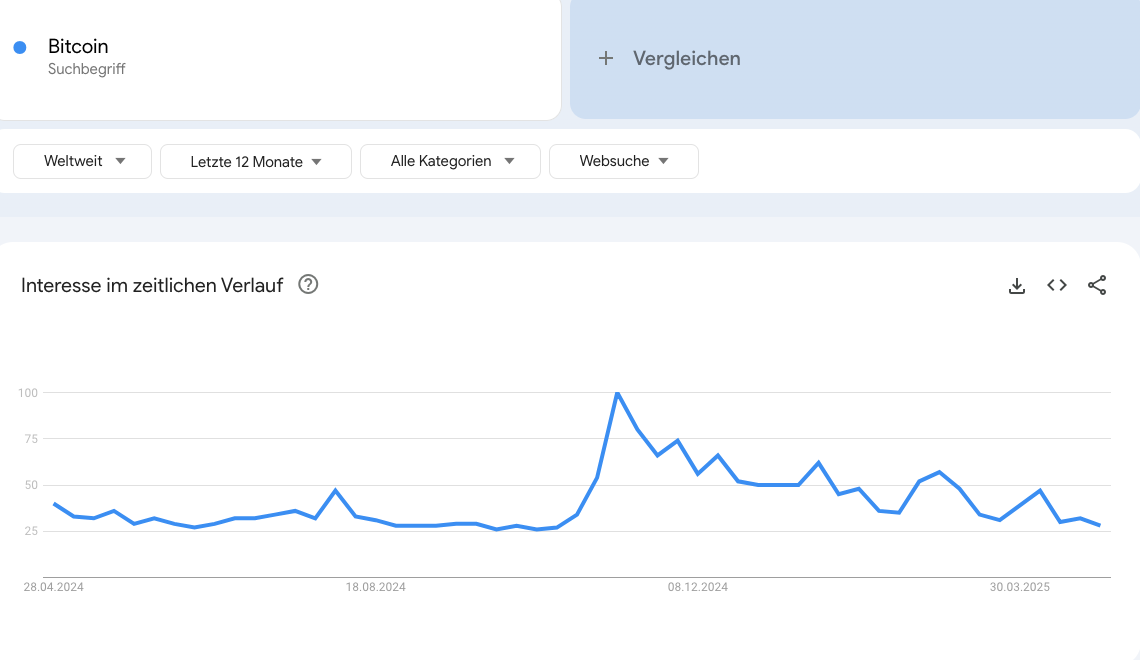Viewport: 1140px width, 660px height.
Task: Edit the Bitcoin search term
Action: pyautogui.click(x=78, y=47)
